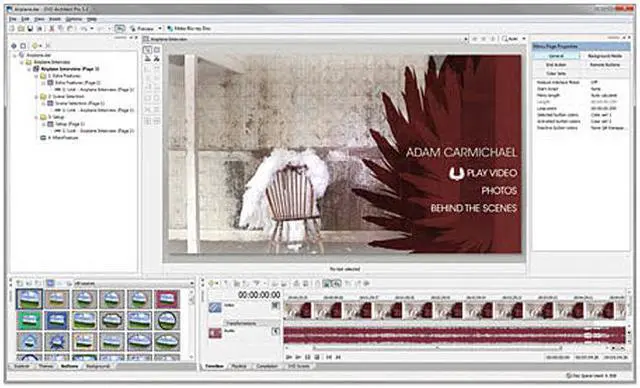Select the PLAY VIDEO menu button
This screenshot has height=388, width=640.
click(492, 173)
